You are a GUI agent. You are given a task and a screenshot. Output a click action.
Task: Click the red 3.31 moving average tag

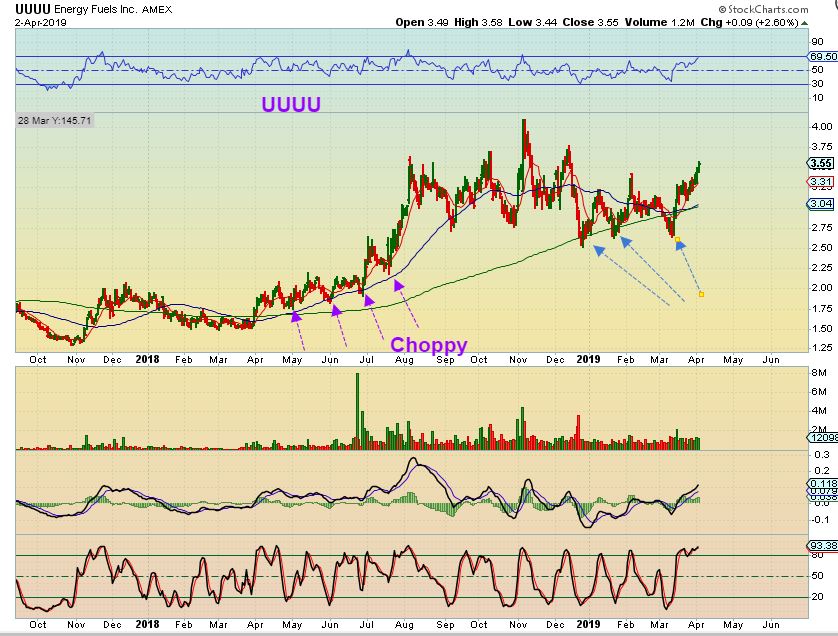point(820,182)
